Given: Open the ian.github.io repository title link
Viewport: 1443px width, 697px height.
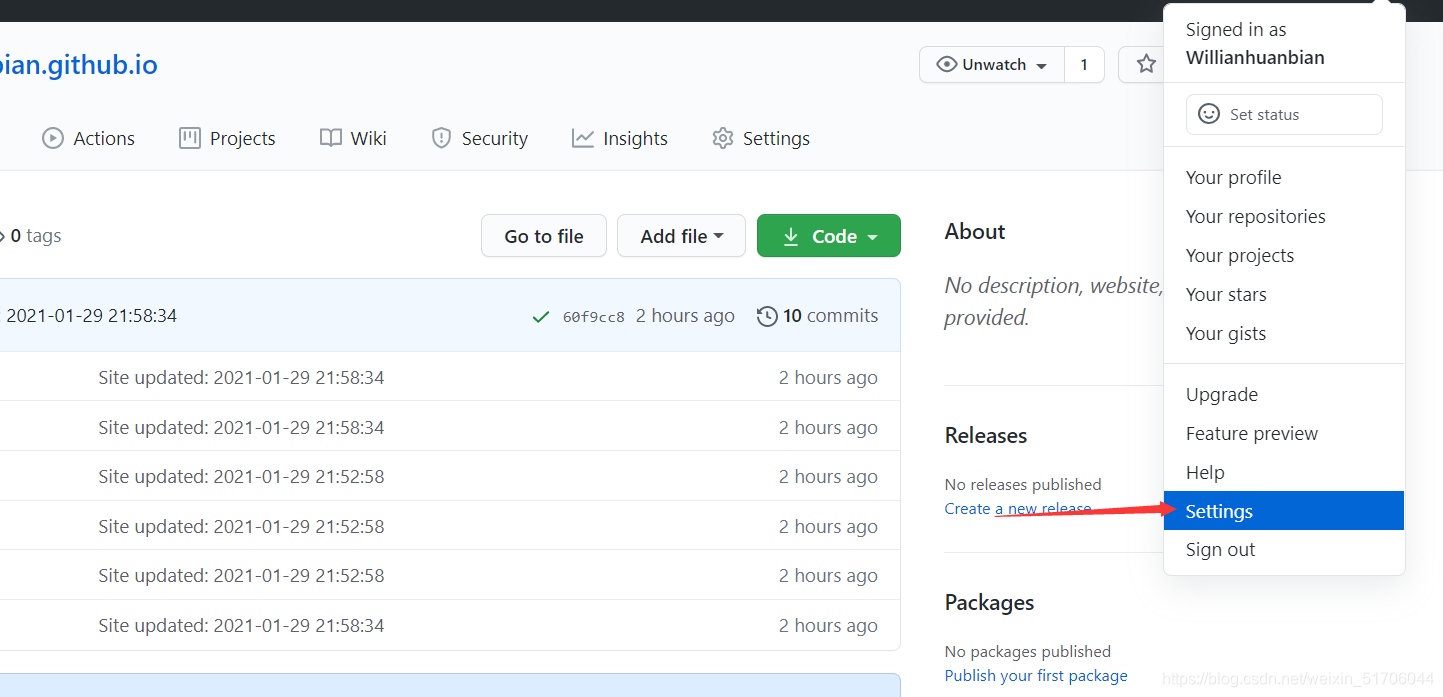Looking at the screenshot, I should click(79, 65).
